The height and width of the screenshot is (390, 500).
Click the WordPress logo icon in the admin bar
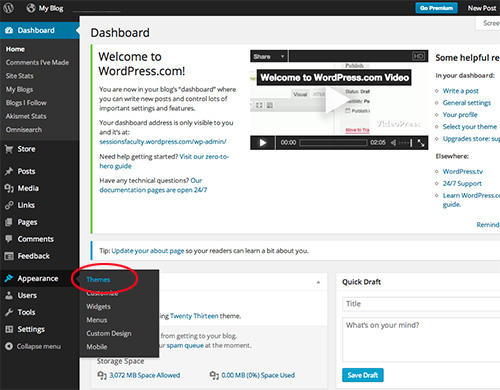click(8, 8)
